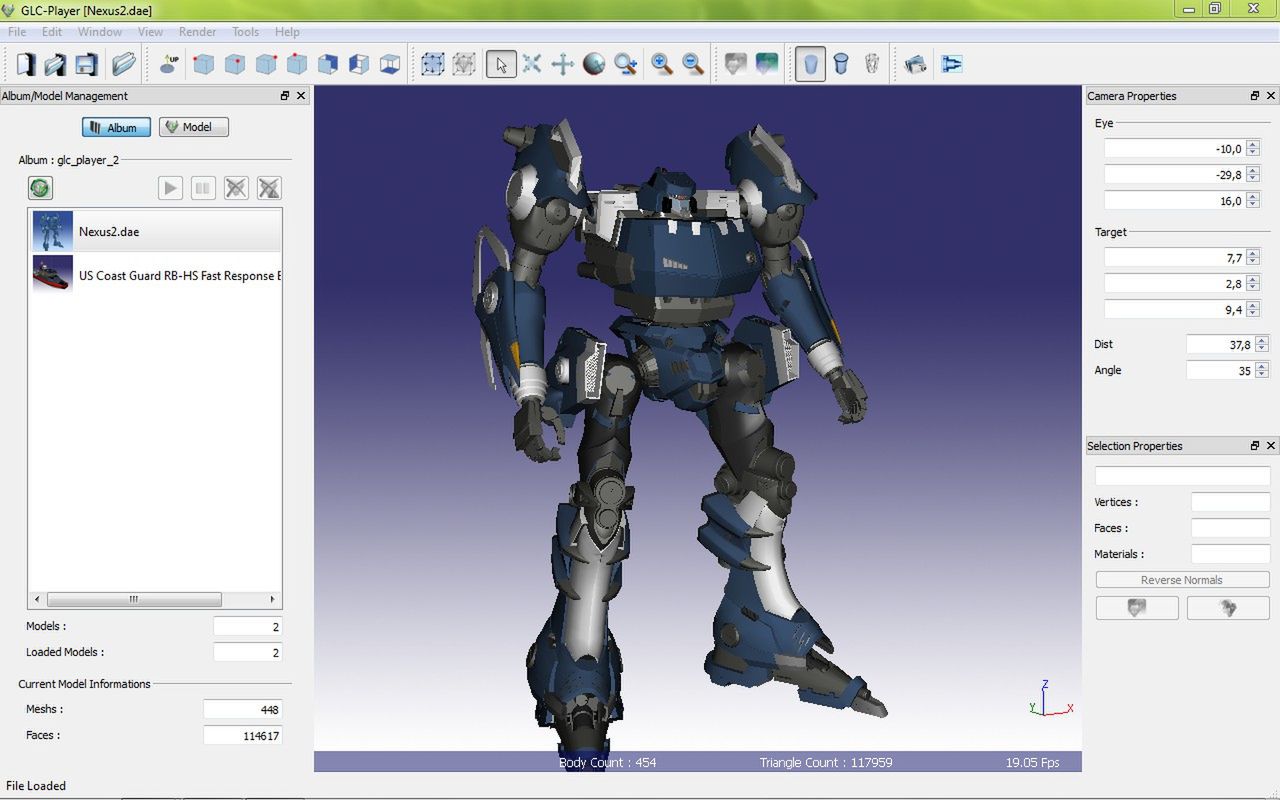Switch panel to Model view
1280x800 pixels.
pyautogui.click(x=194, y=127)
